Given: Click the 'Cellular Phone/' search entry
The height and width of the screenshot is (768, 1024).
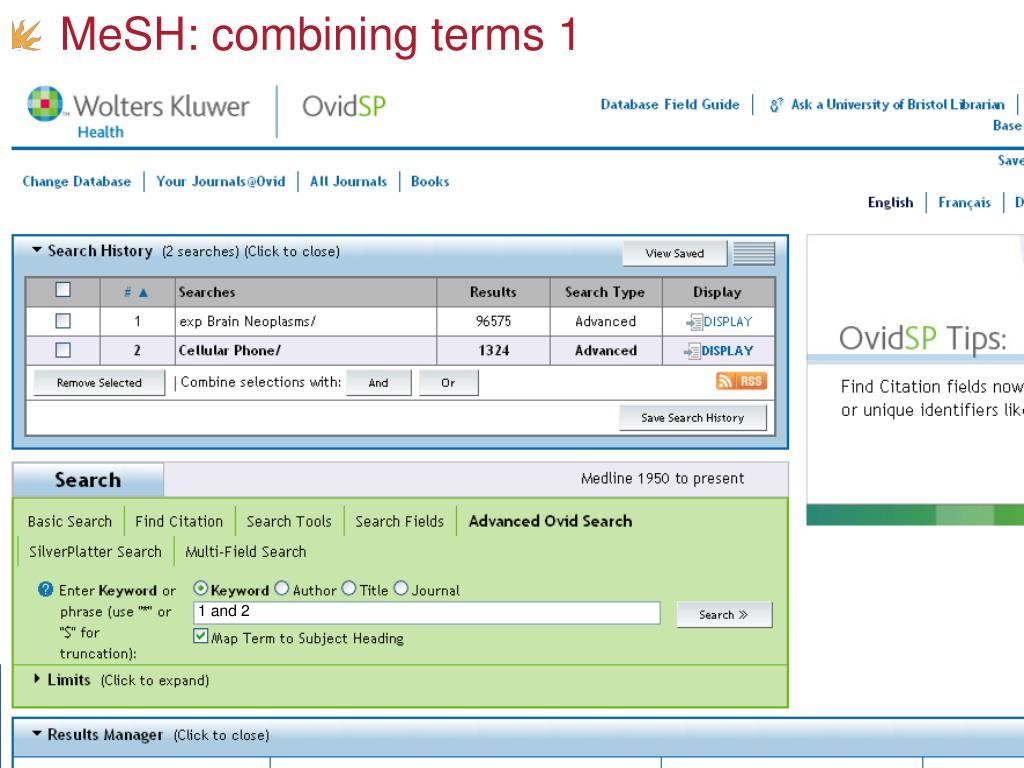Looking at the screenshot, I should [230, 351].
